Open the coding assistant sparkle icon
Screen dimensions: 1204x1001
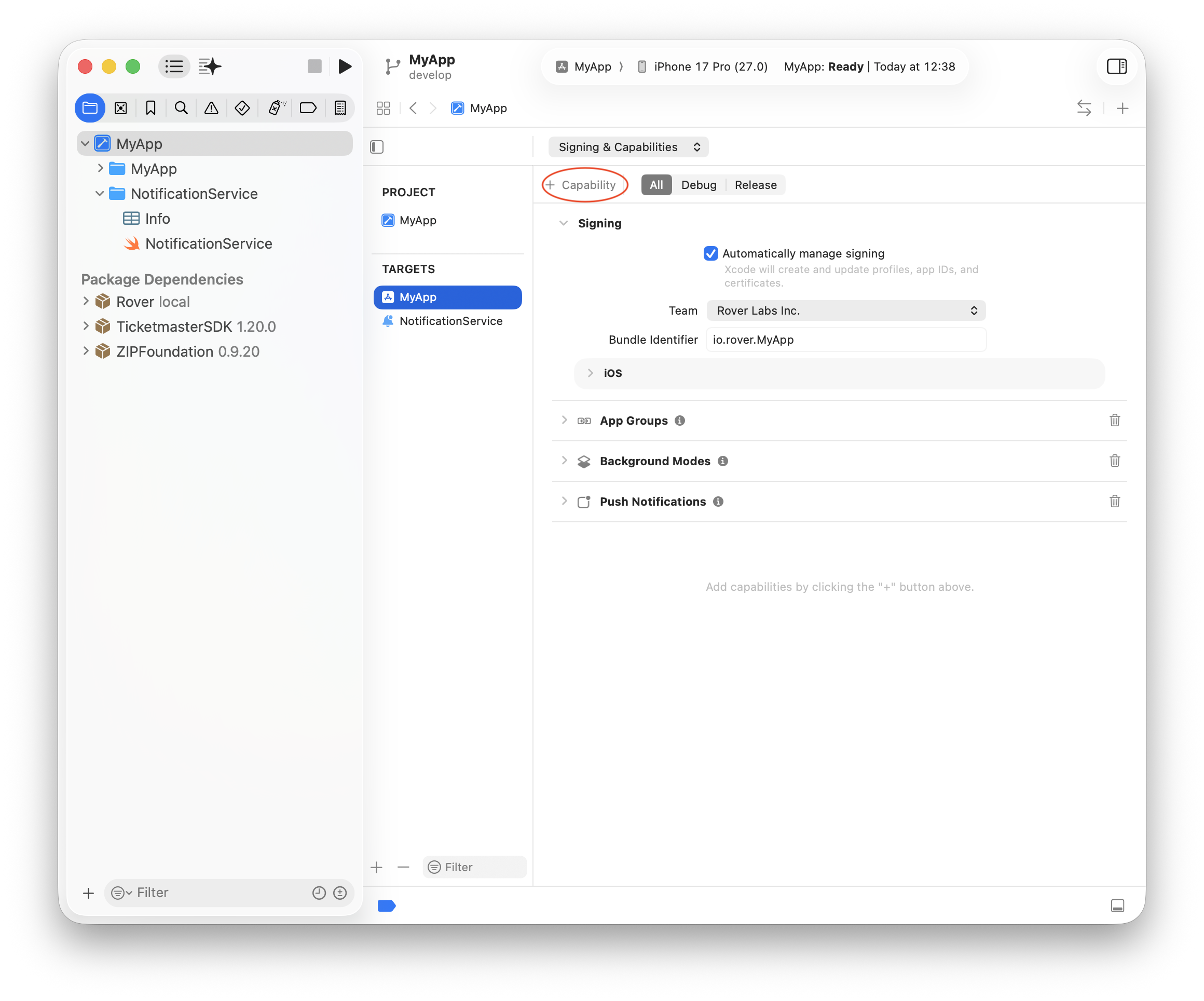click(210, 66)
